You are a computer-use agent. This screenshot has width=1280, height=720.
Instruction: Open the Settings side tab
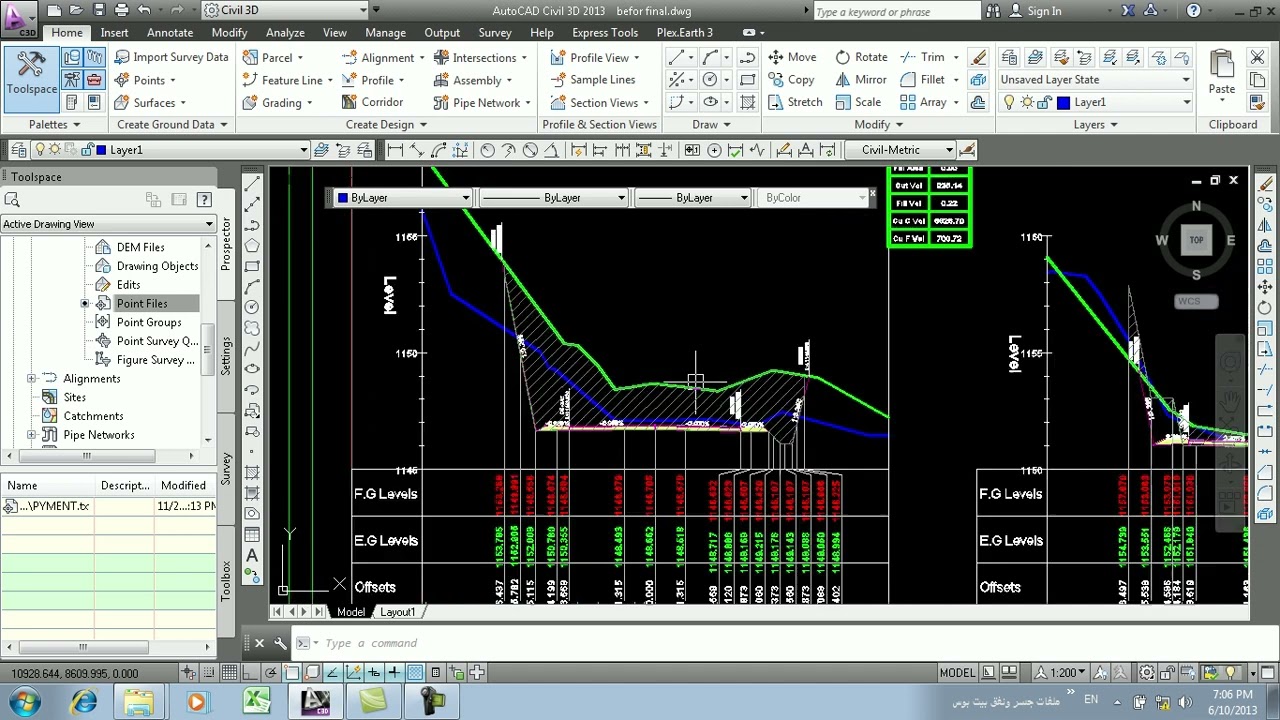(x=226, y=355)
